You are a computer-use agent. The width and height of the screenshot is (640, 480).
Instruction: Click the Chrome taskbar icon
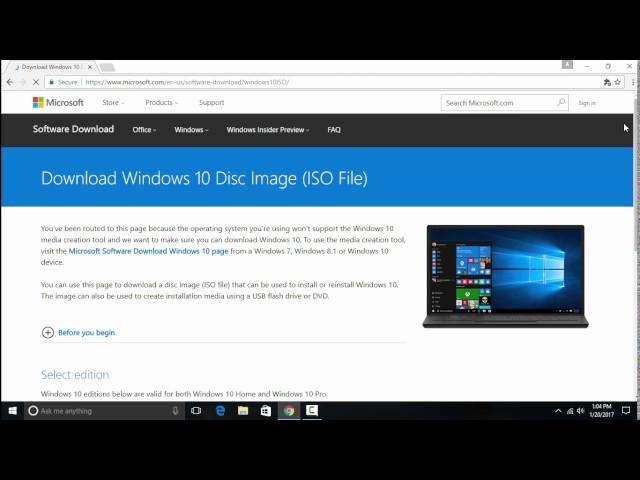click(289, 411)
